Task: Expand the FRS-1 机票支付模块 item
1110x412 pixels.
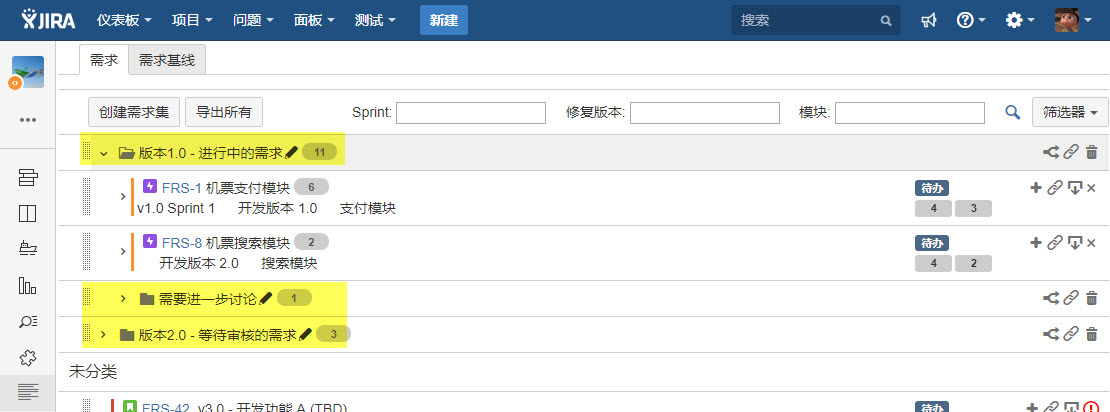Action: pos(123,196)
